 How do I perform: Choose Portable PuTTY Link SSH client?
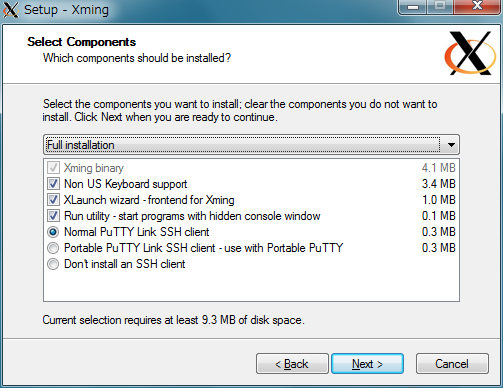point(53,248)
